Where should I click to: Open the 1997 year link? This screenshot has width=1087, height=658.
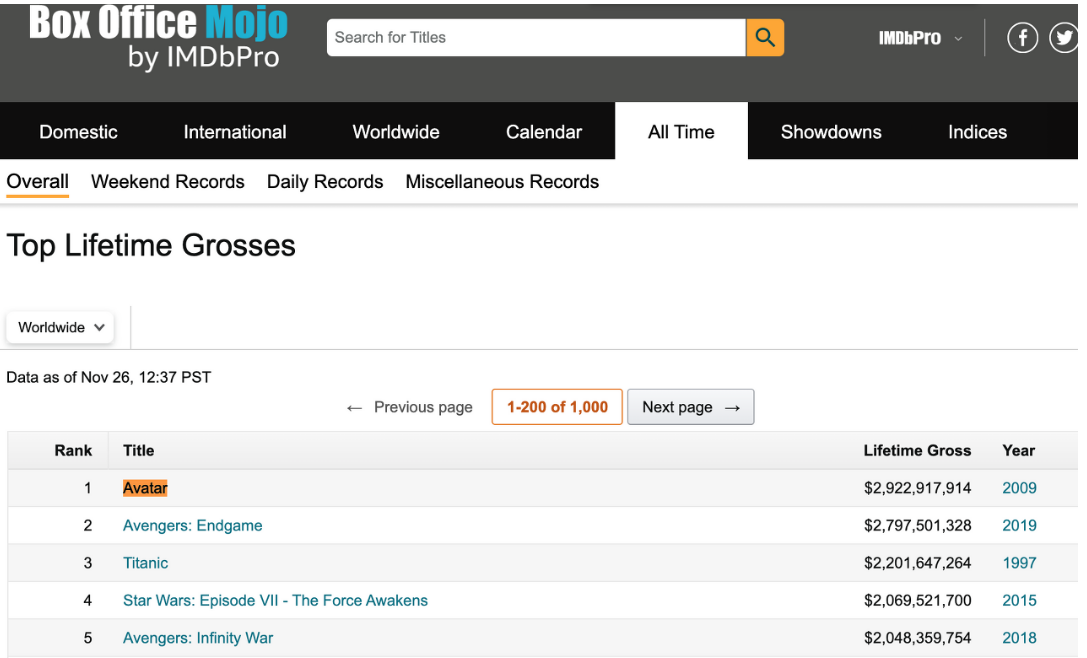pos(1019,563)
